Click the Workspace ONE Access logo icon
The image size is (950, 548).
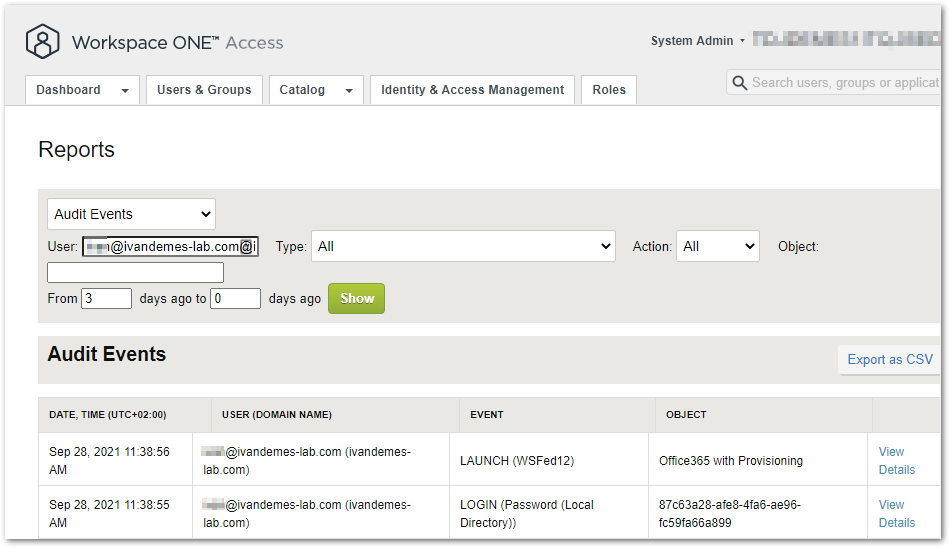pos(43,42)
